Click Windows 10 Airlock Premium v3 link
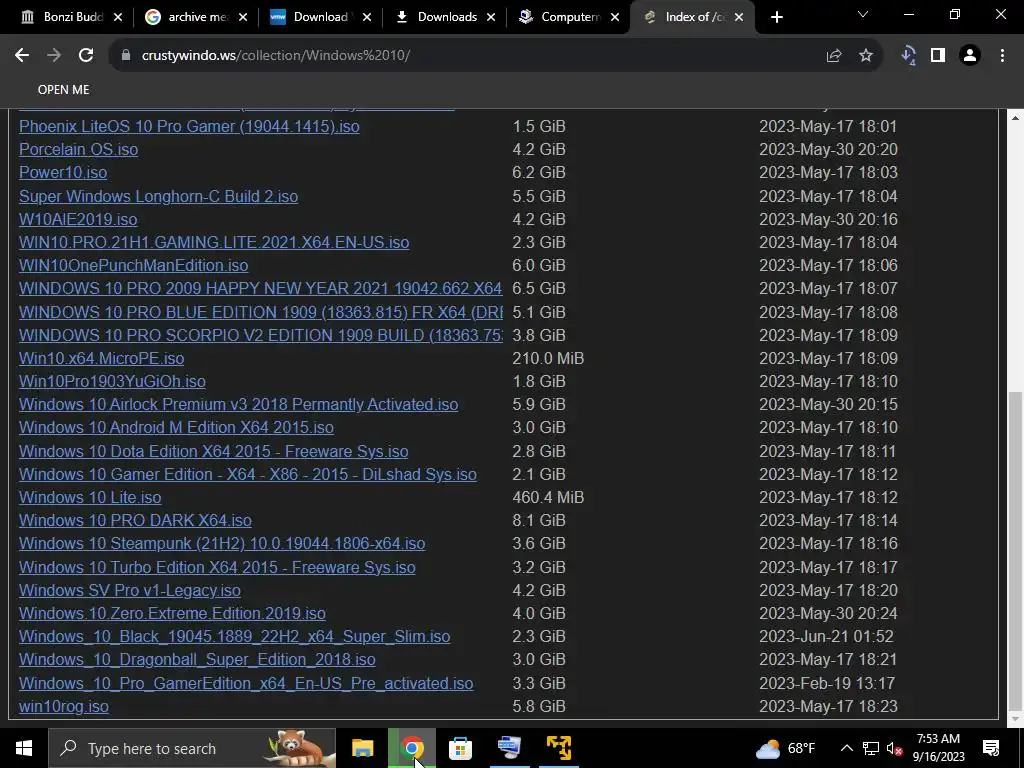Viewport: 1024px width, 768px height. tap(238, 404)
